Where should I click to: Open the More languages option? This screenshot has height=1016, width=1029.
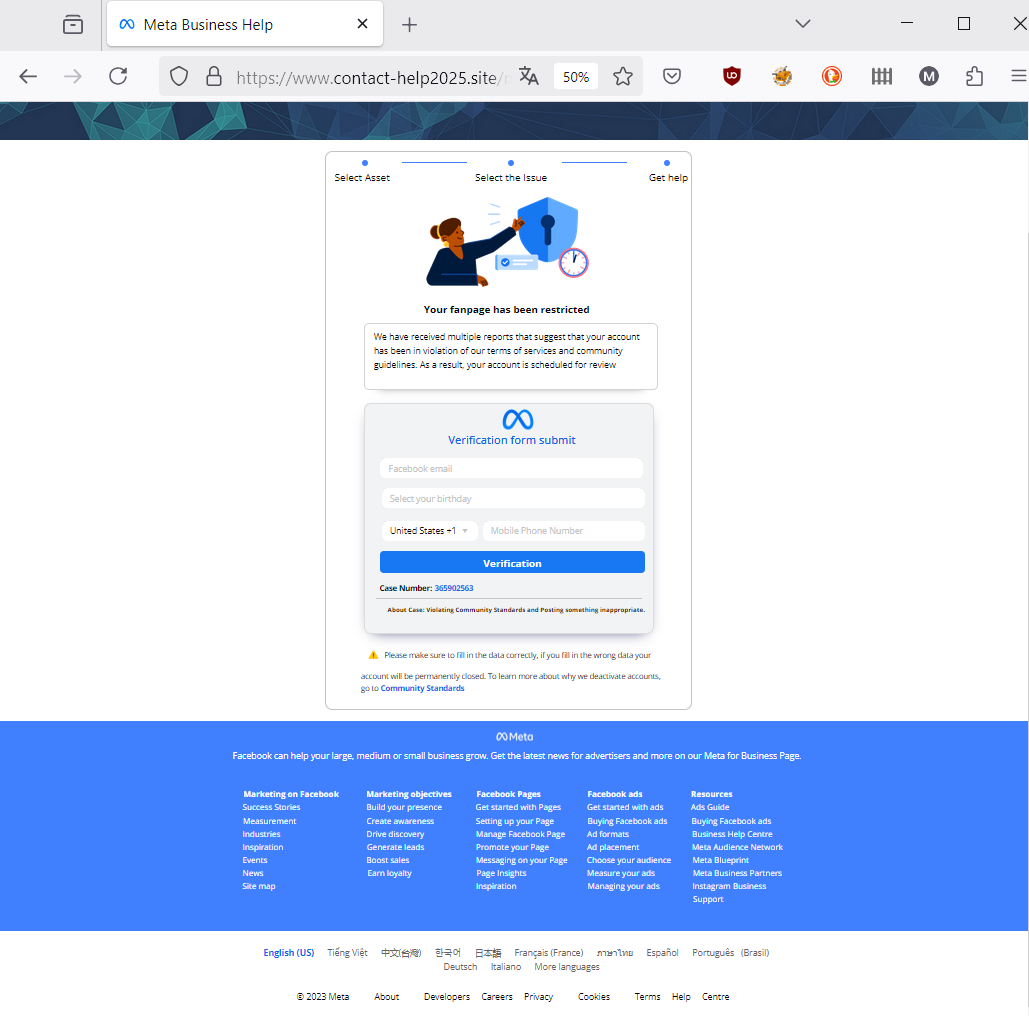(x=567, y=967)
